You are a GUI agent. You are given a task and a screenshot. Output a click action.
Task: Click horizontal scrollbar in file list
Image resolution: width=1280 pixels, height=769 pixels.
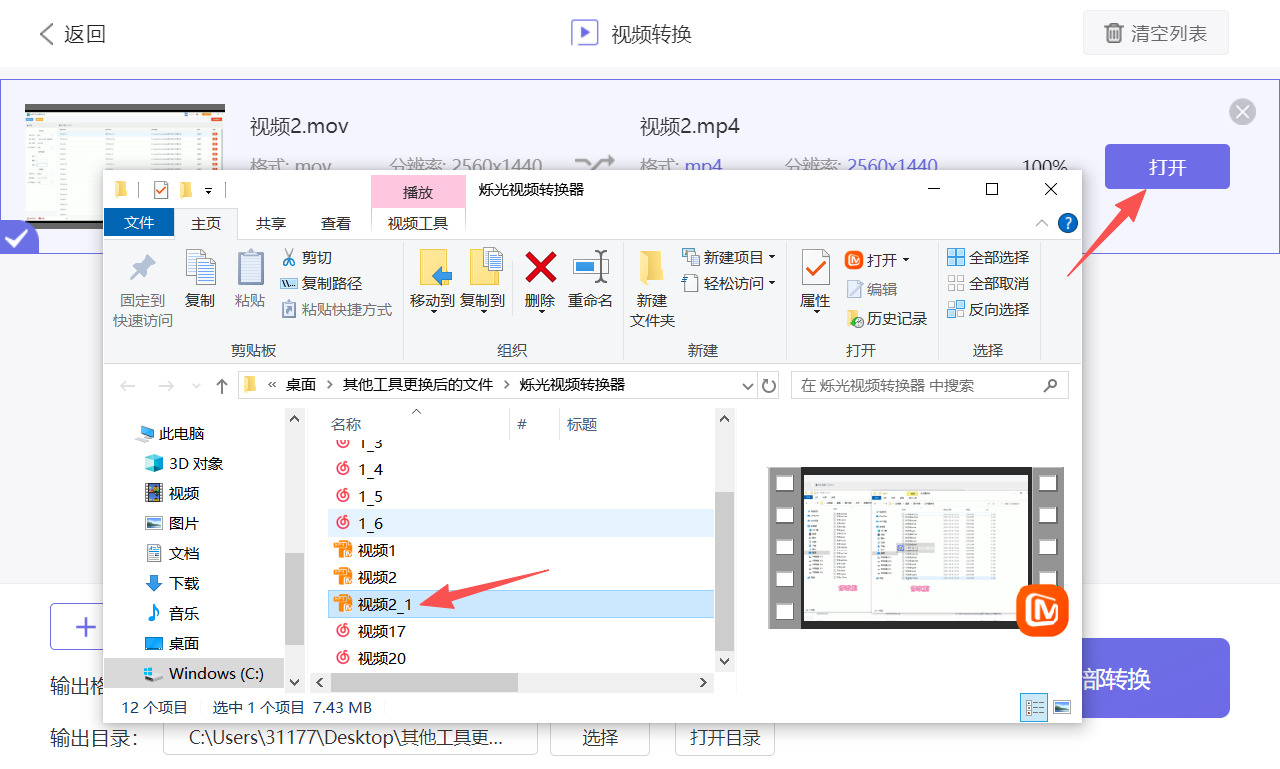click(424, 682)
